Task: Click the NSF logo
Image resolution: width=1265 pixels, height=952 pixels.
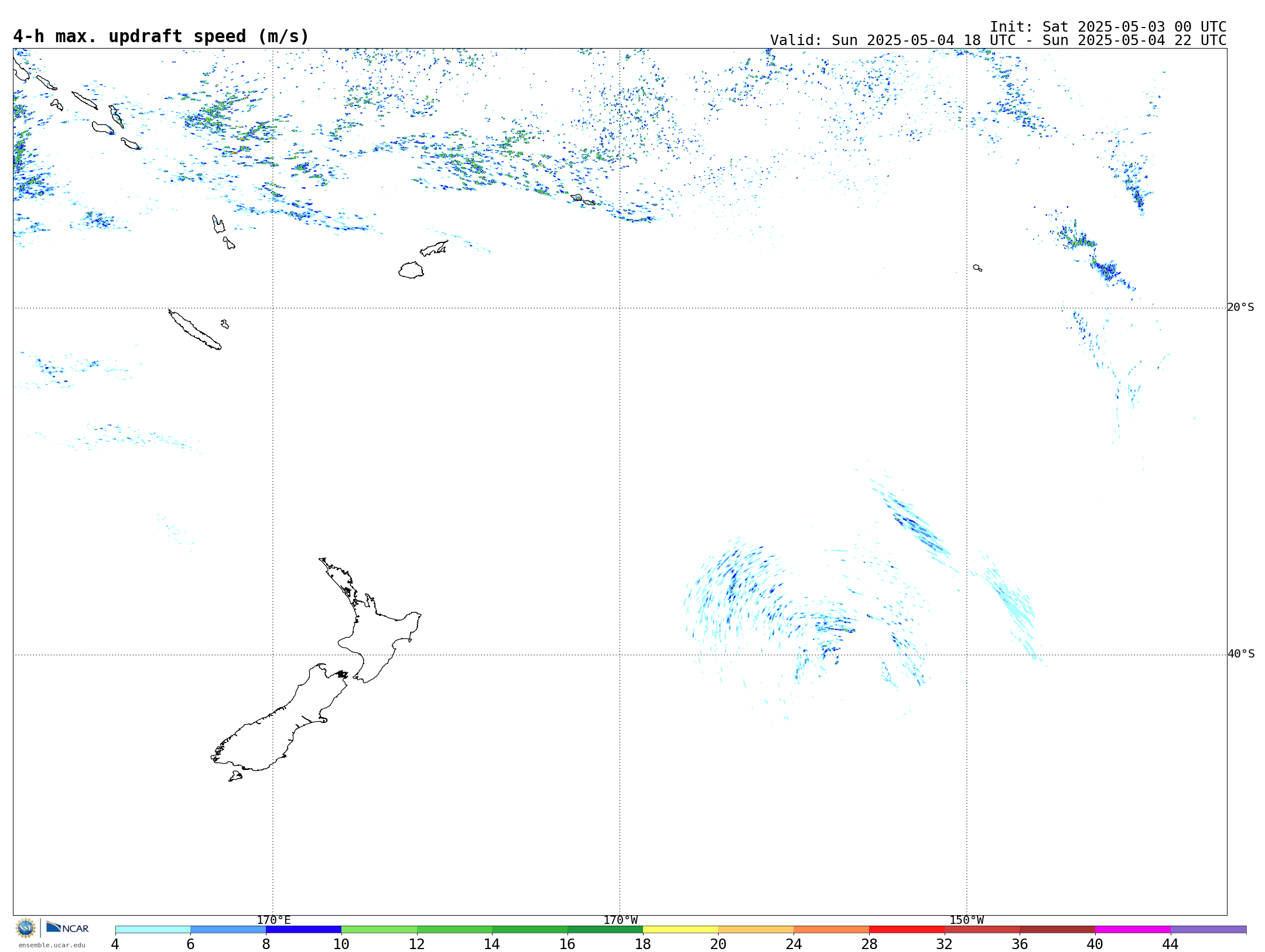Action: coord(26,928)
